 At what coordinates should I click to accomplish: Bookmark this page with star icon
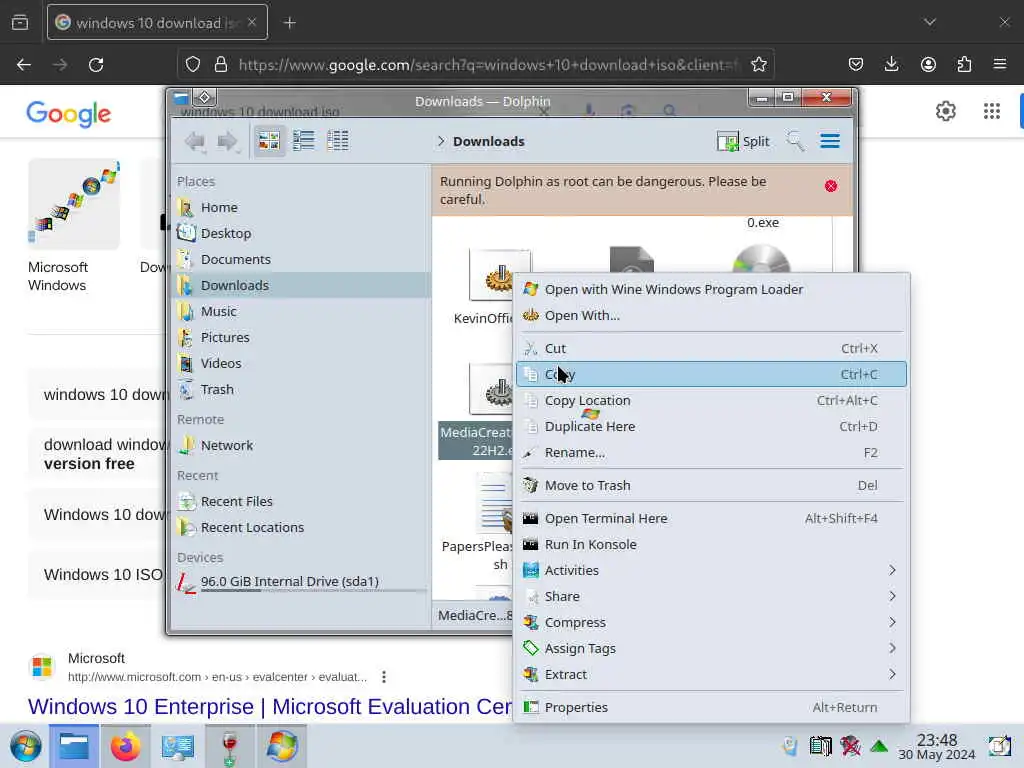pyautogui.click(x=758, y=65)
